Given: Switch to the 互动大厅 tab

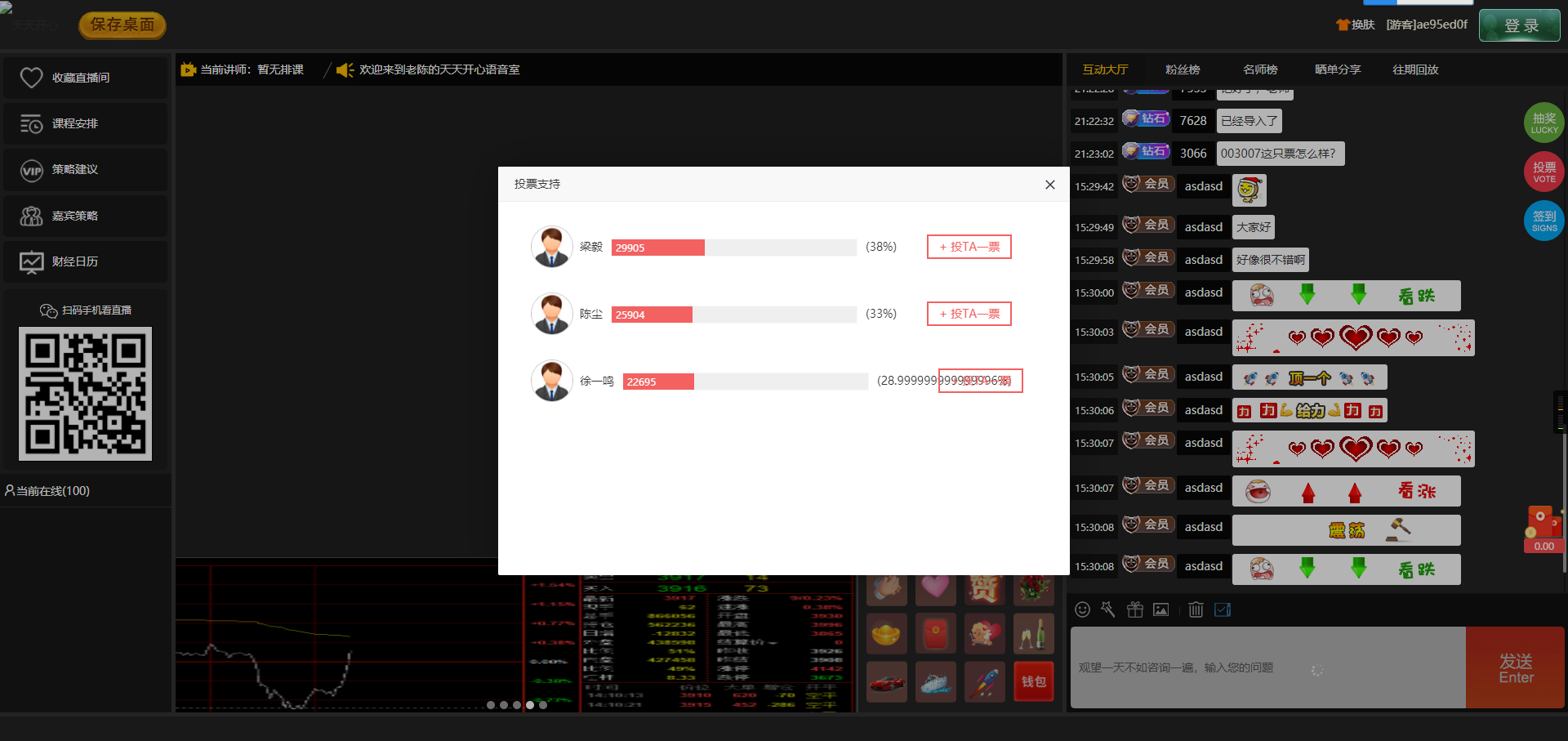Looking at the screenshot, I should pos(1105,70).
